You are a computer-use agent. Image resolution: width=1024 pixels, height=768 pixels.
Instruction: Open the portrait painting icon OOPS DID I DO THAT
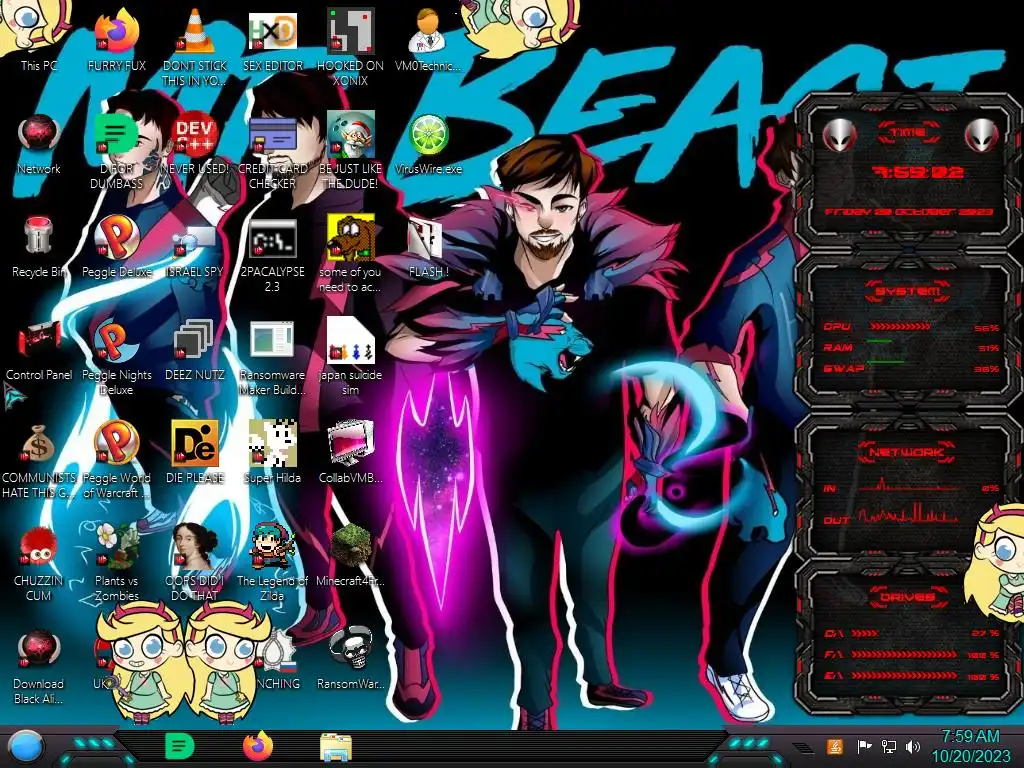pos(195,563)
